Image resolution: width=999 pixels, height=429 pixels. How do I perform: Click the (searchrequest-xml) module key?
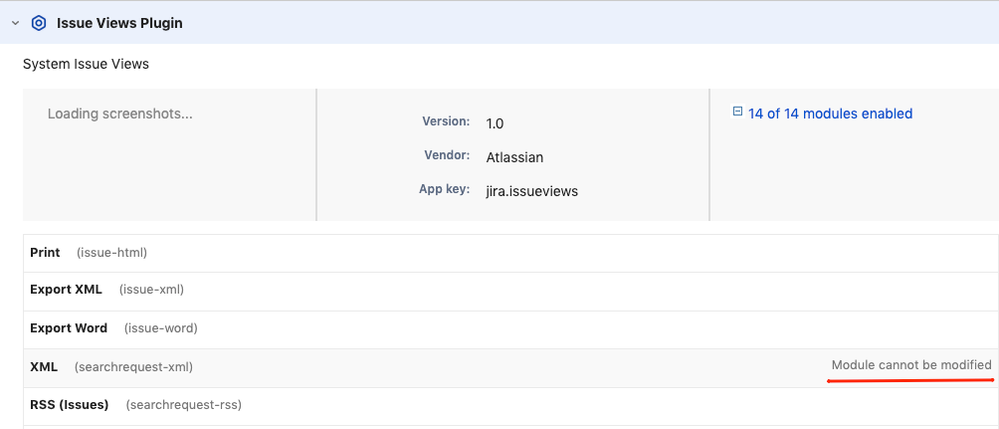pyautogui.click(x=133, y=368)
